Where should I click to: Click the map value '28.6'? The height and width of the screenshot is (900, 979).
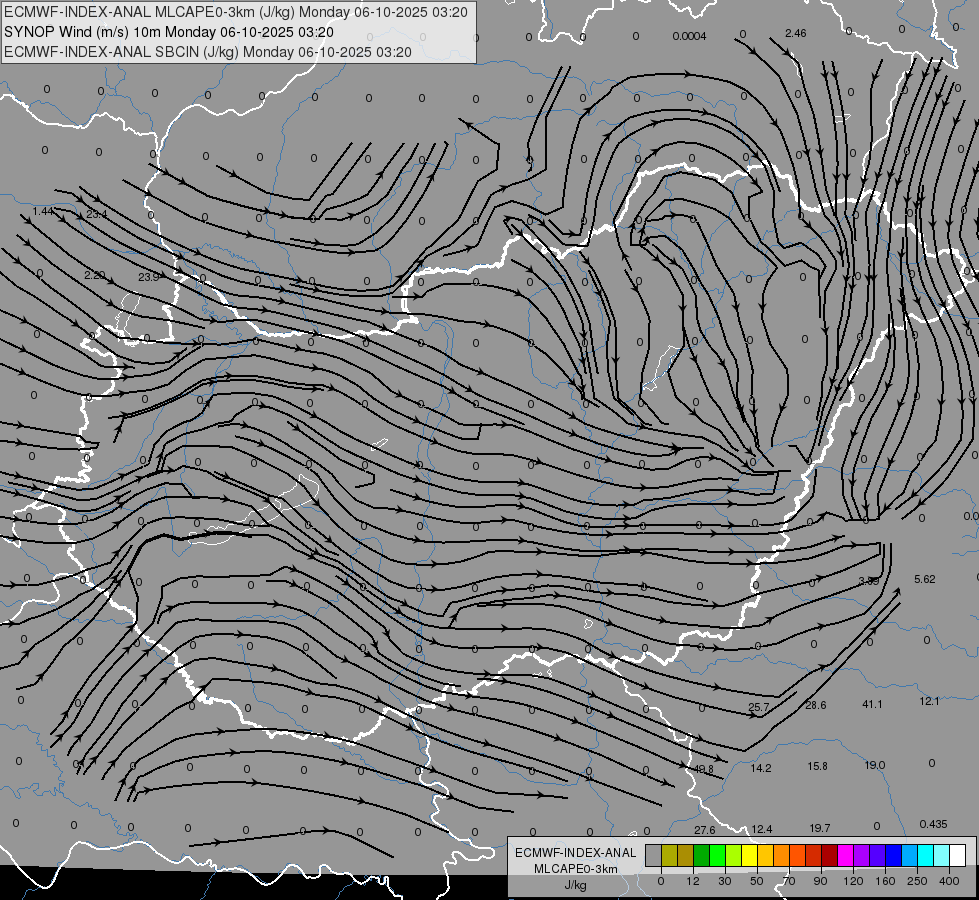[815, 705]
